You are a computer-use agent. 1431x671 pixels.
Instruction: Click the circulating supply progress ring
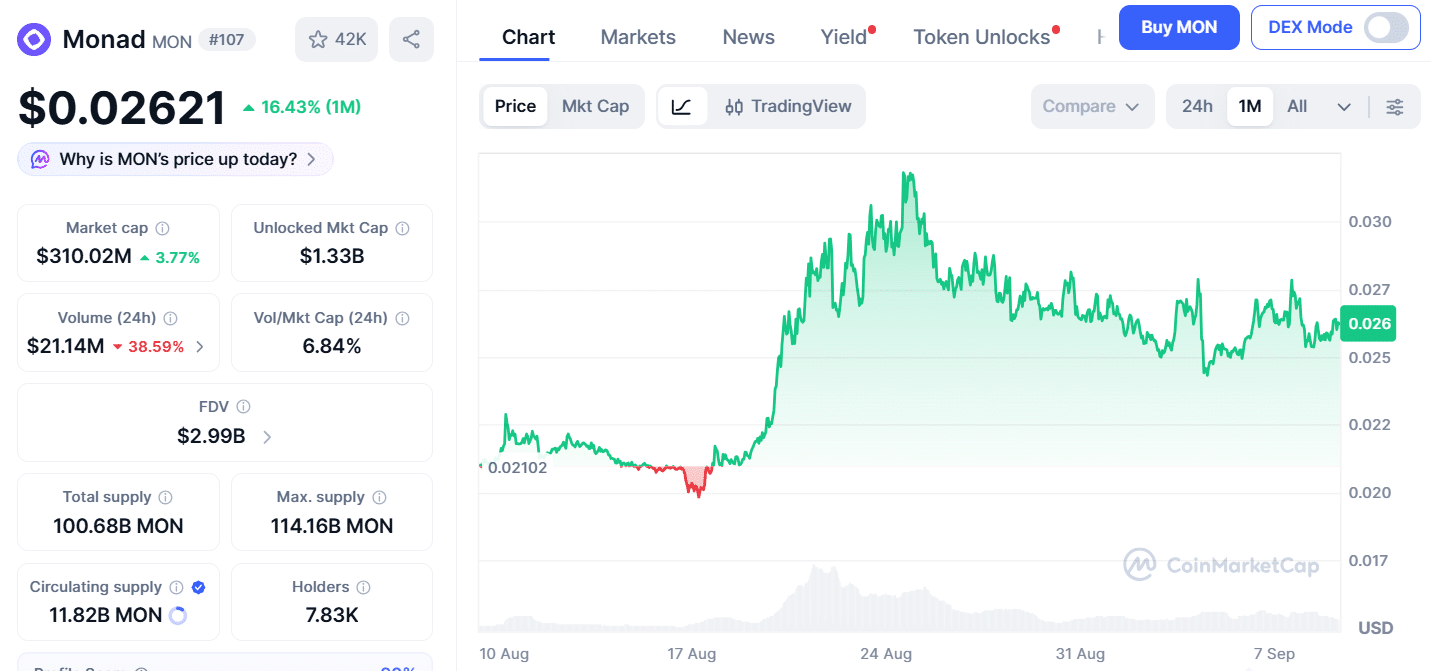[178, 615]
